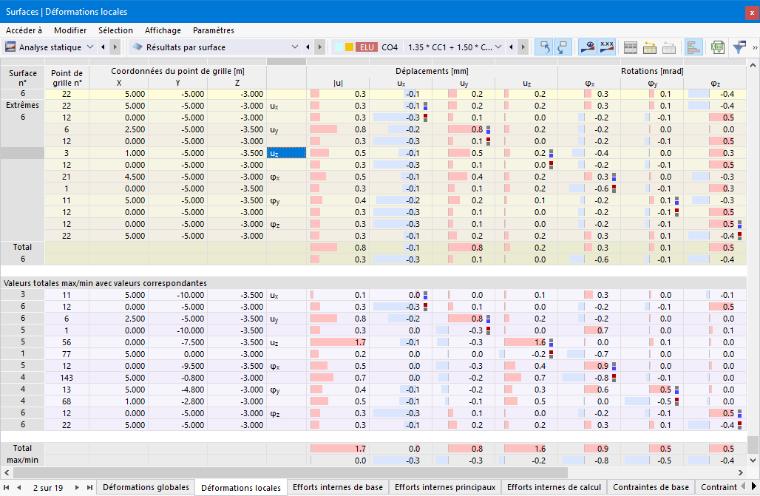Click the select-row-from-model sync icon
Screen dimensions: 760x496
click(x=563, y=47)
